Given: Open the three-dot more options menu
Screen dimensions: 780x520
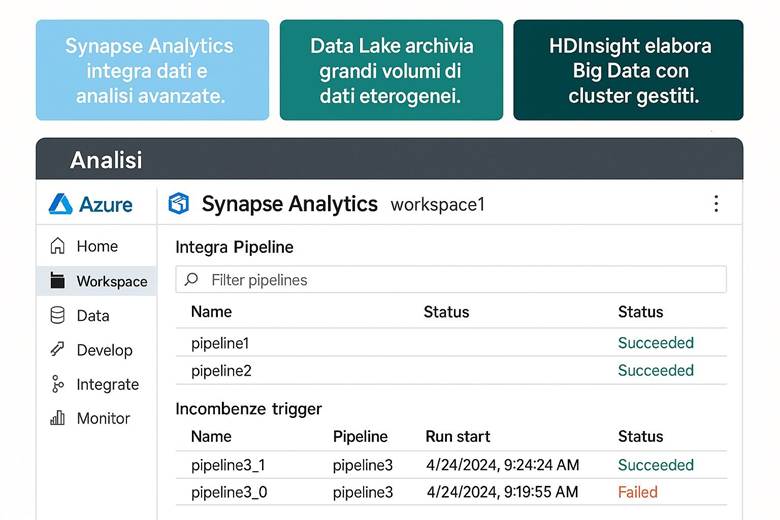Looking at the screenshot, I should point(716,204).
